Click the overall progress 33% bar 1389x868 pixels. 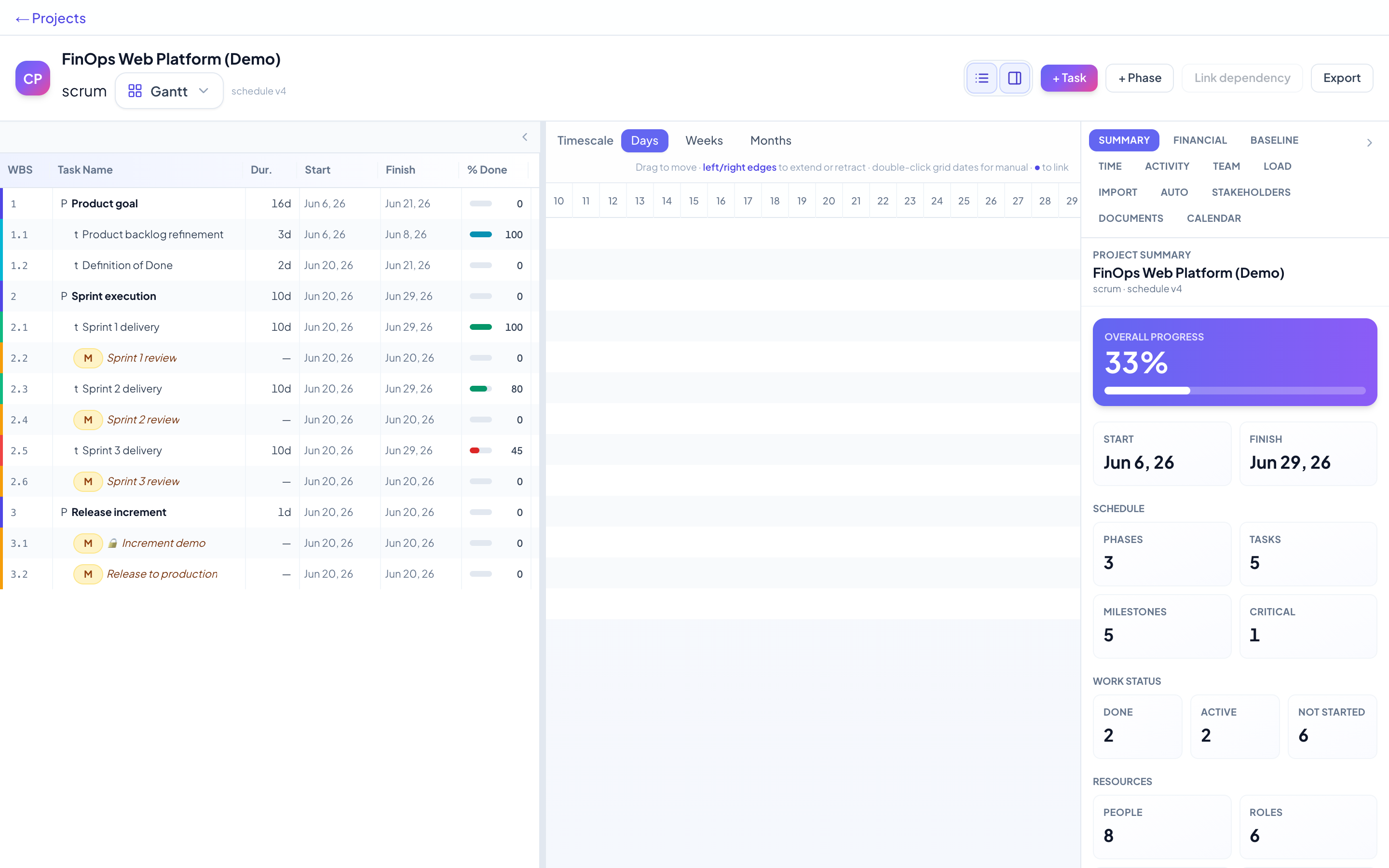click(1235, 391)
